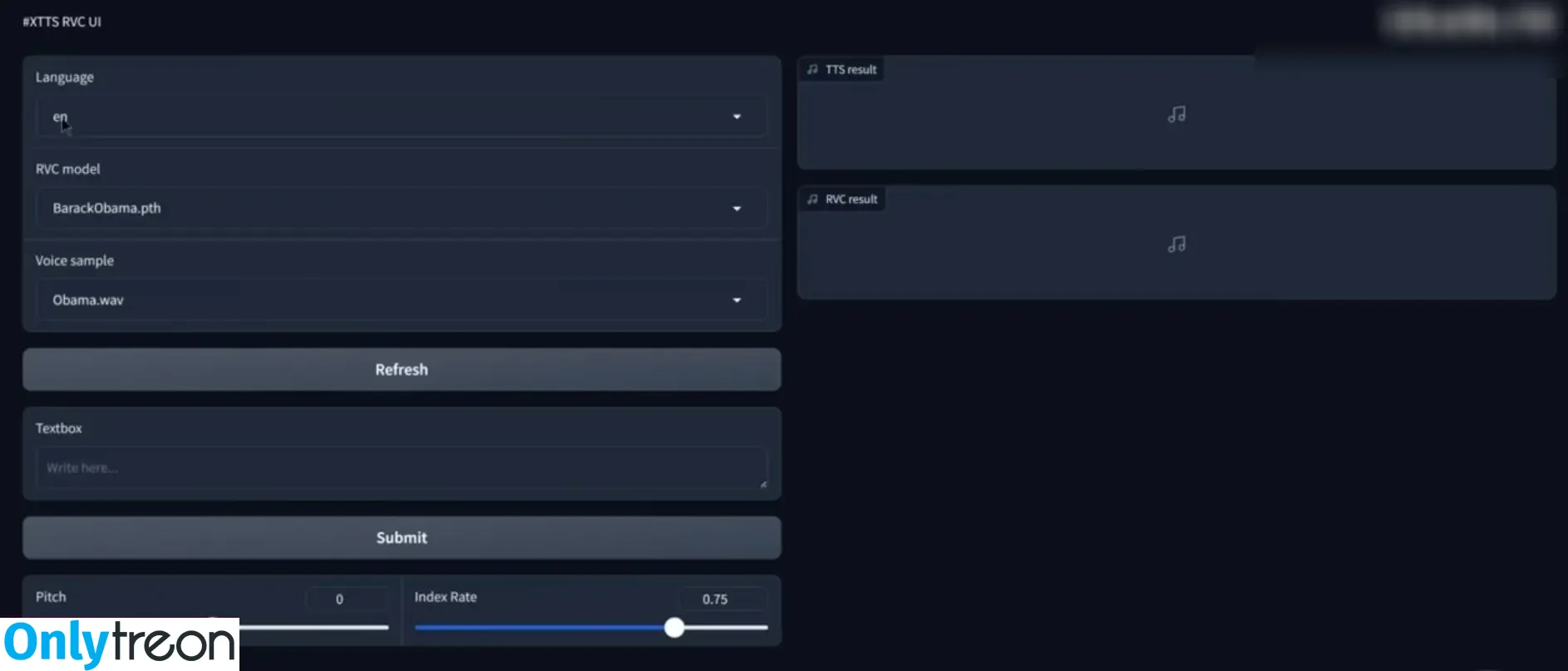The height and width of the screenshot is (671, 1568).
Task: Click the Pitch label
Action: (51, 597)
